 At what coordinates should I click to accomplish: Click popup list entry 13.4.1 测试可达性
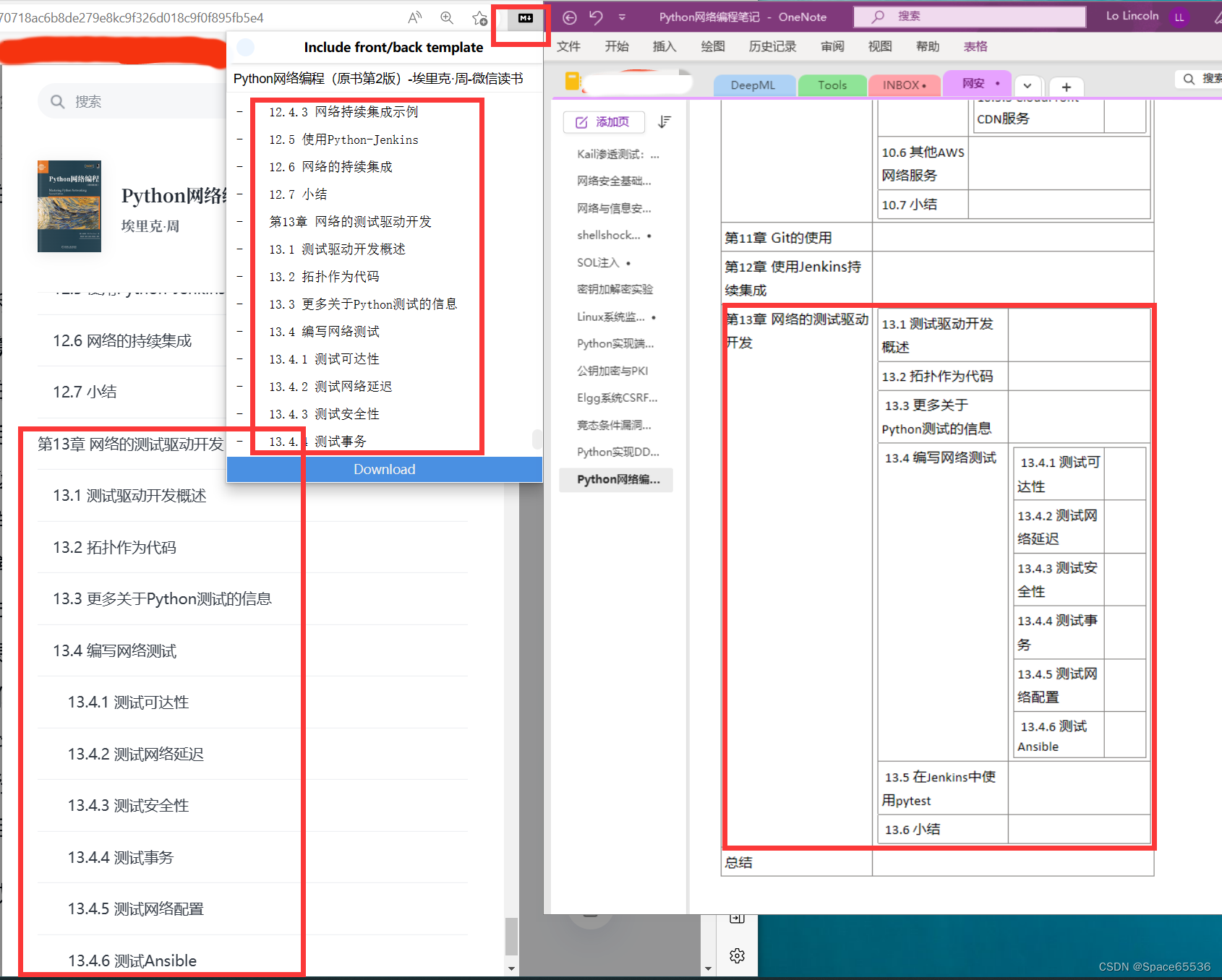[x=324, y=359]
